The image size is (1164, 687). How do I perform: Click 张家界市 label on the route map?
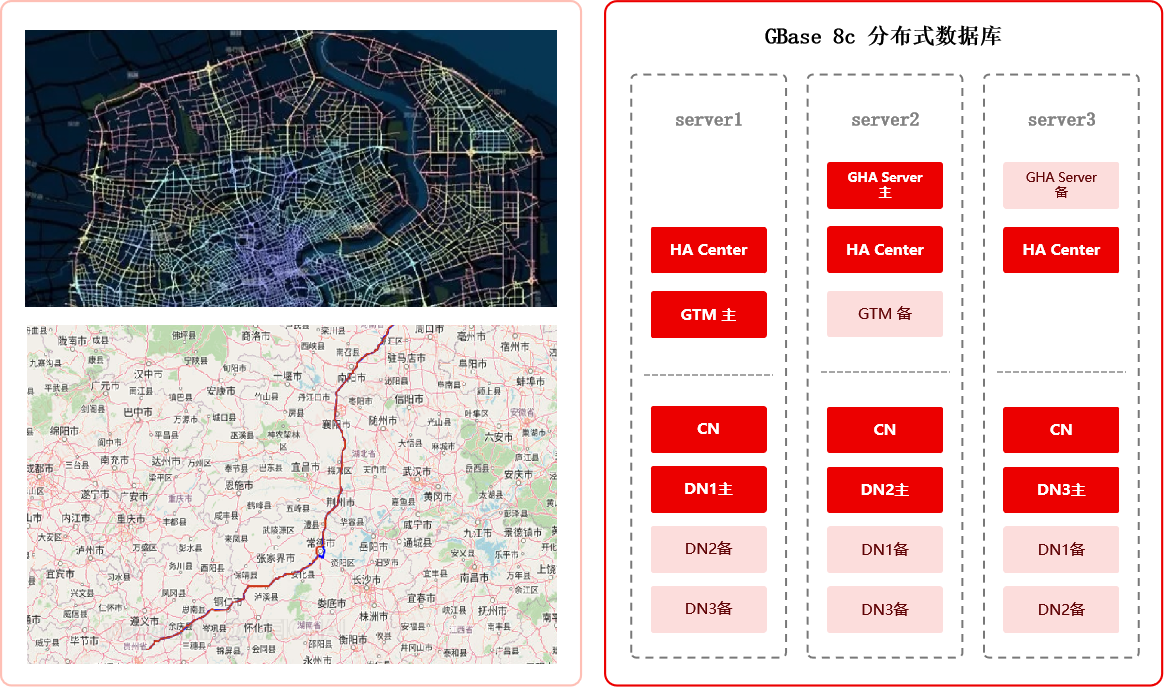click(275, 558)
